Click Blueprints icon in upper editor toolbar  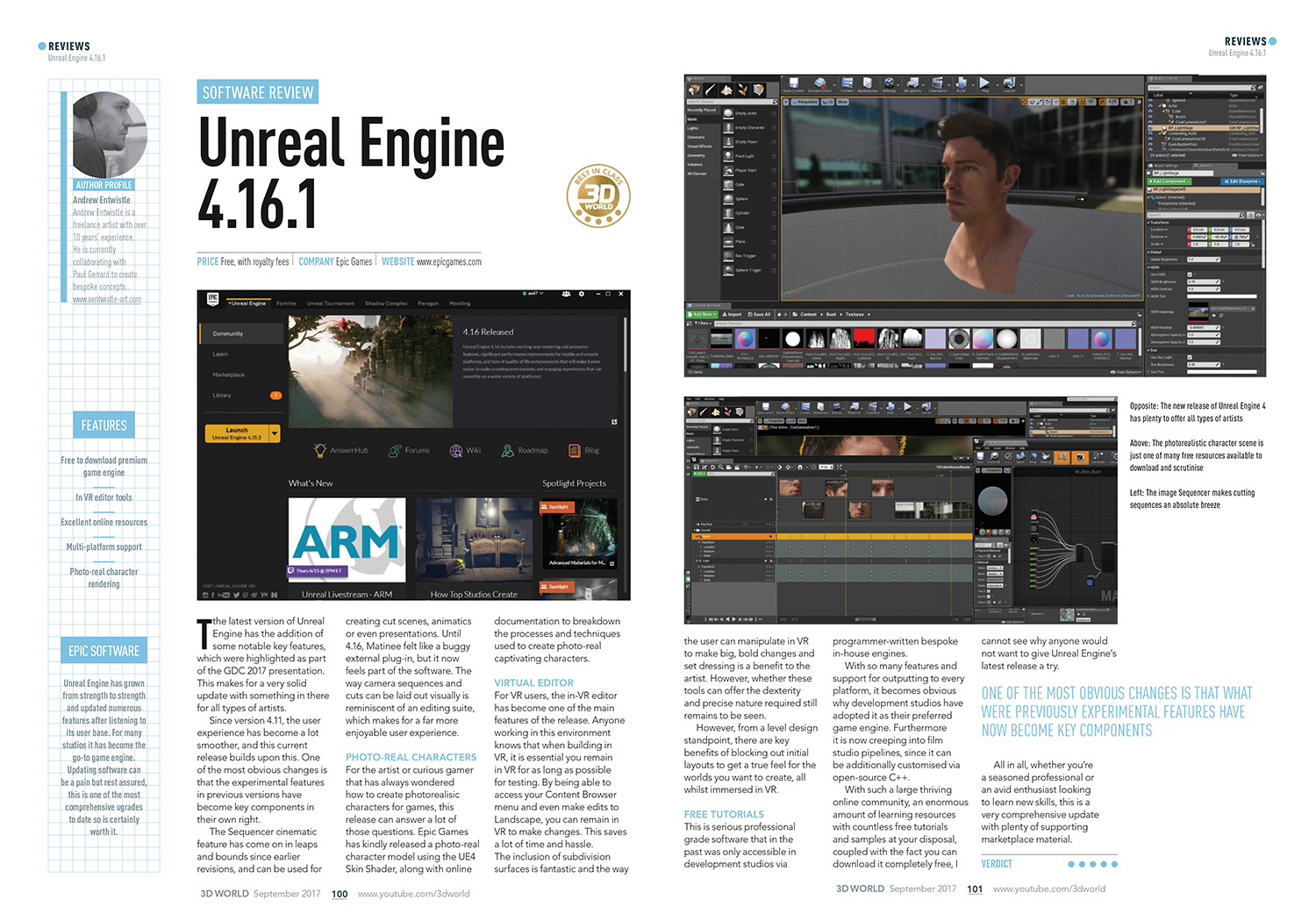[x=912, y=83]
